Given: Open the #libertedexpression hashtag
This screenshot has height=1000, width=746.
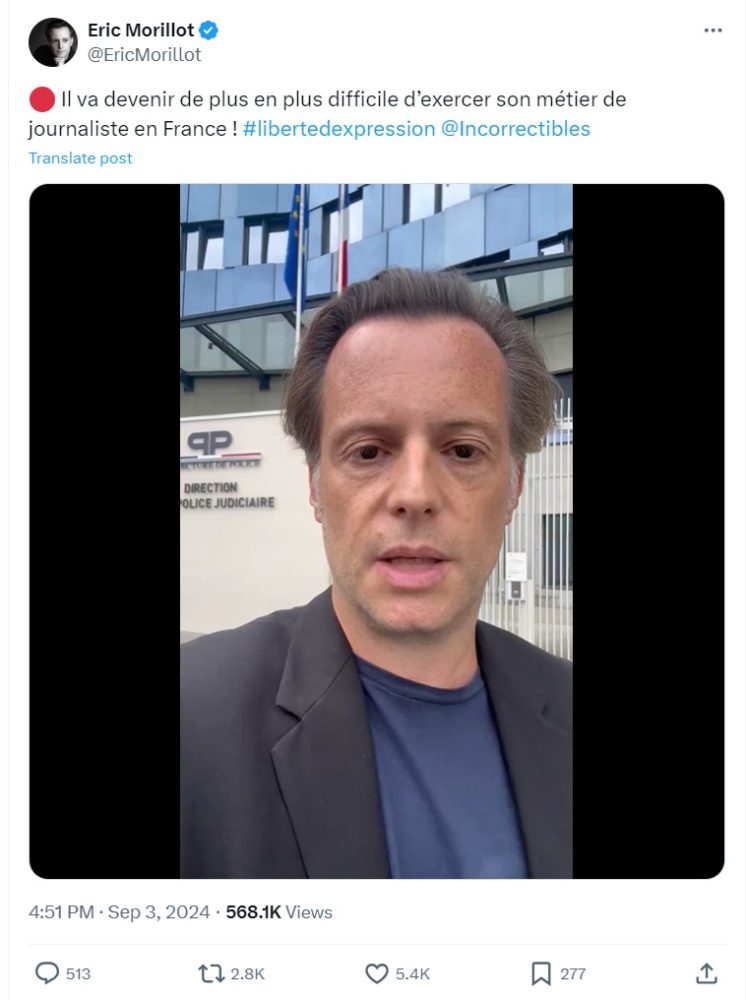Looking at the screenshot, I should pyautogui.click(x=339, y=129).
